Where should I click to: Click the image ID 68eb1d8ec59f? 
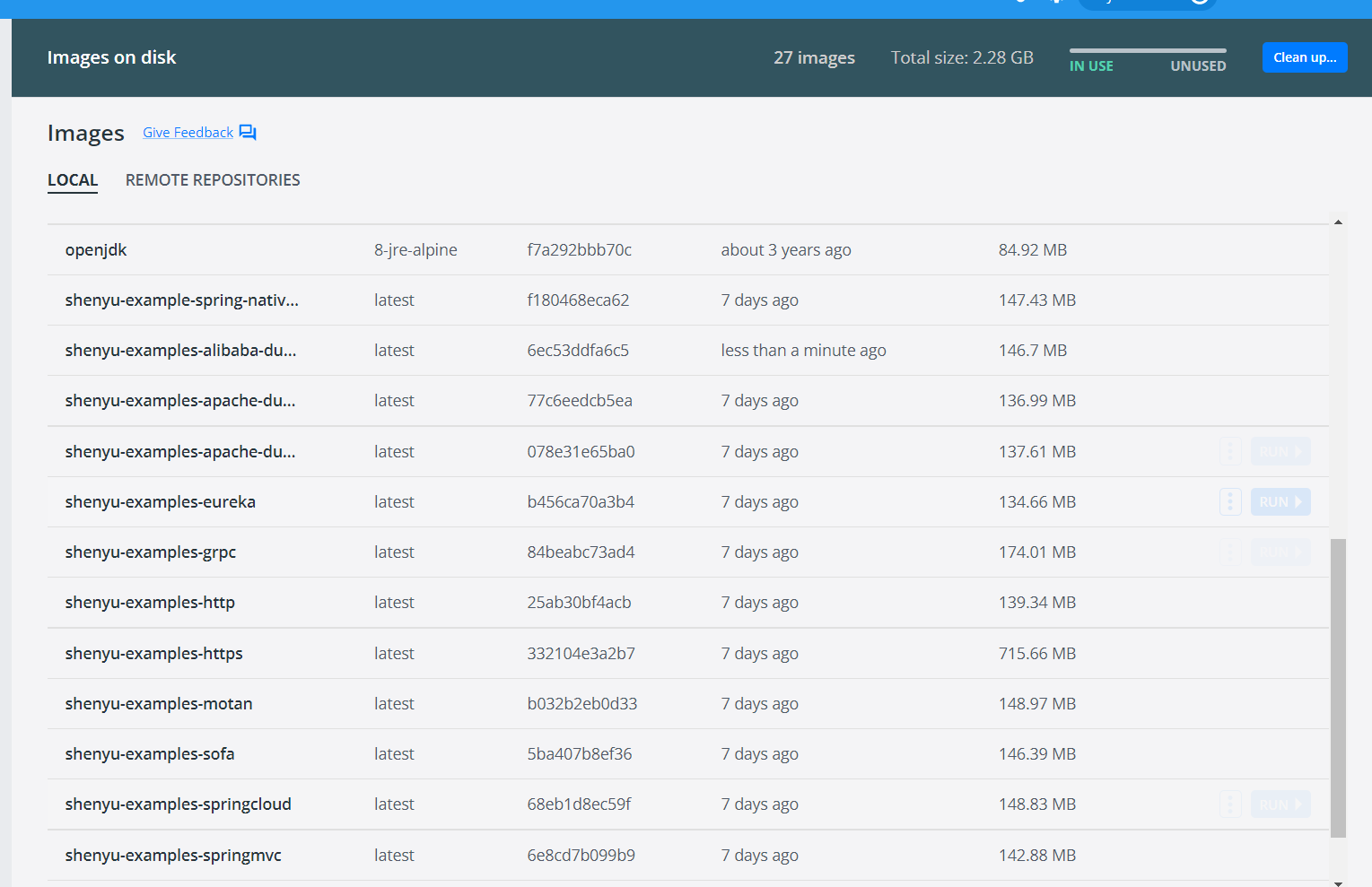pos(579,804)
